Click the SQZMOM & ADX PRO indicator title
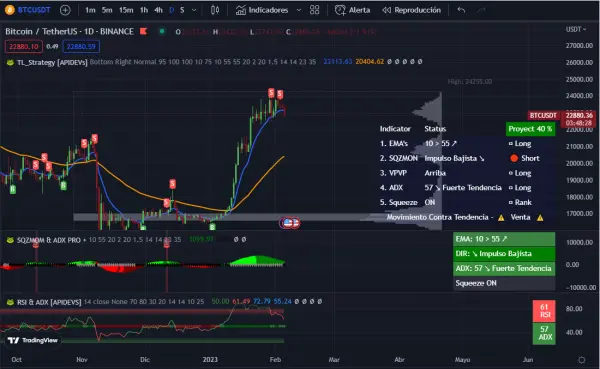Viewport: 600px width, 369px height. (x=49, y=240)
